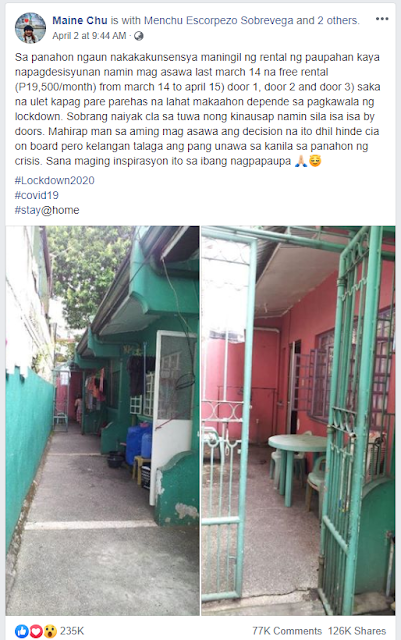Open the #covid19 hashtag
401x640 pixels.
point(37,195)
